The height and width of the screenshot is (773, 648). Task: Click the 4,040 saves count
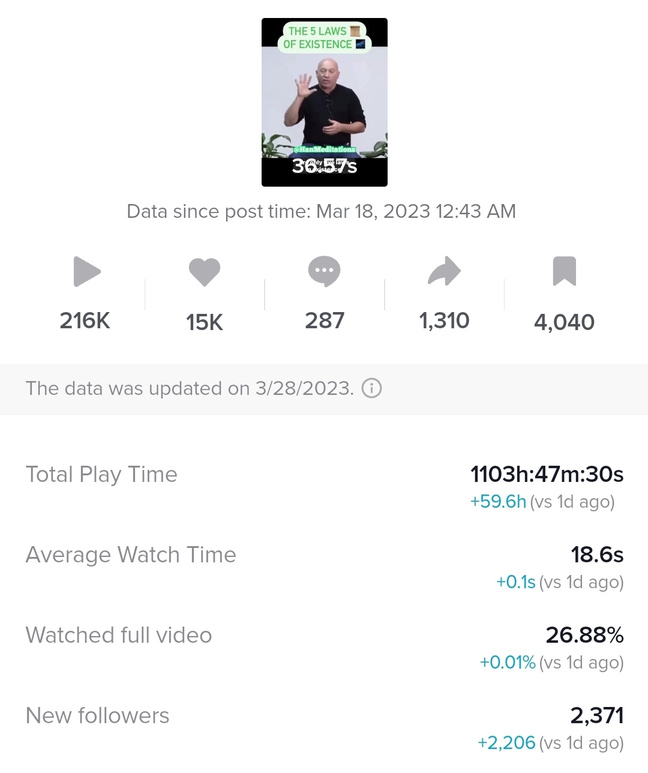(564, 322)
